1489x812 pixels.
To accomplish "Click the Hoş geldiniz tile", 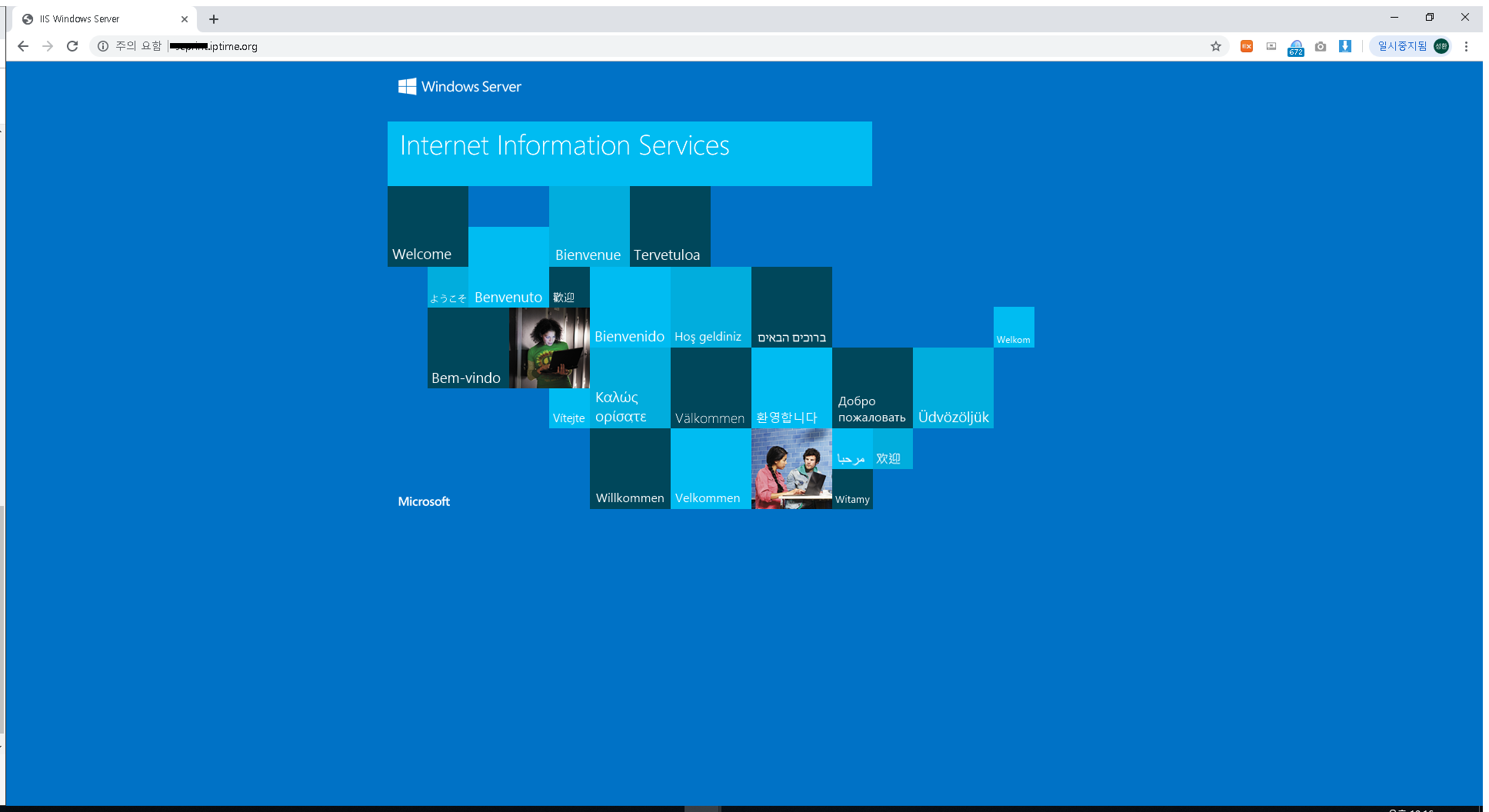I will coord(711,307).
